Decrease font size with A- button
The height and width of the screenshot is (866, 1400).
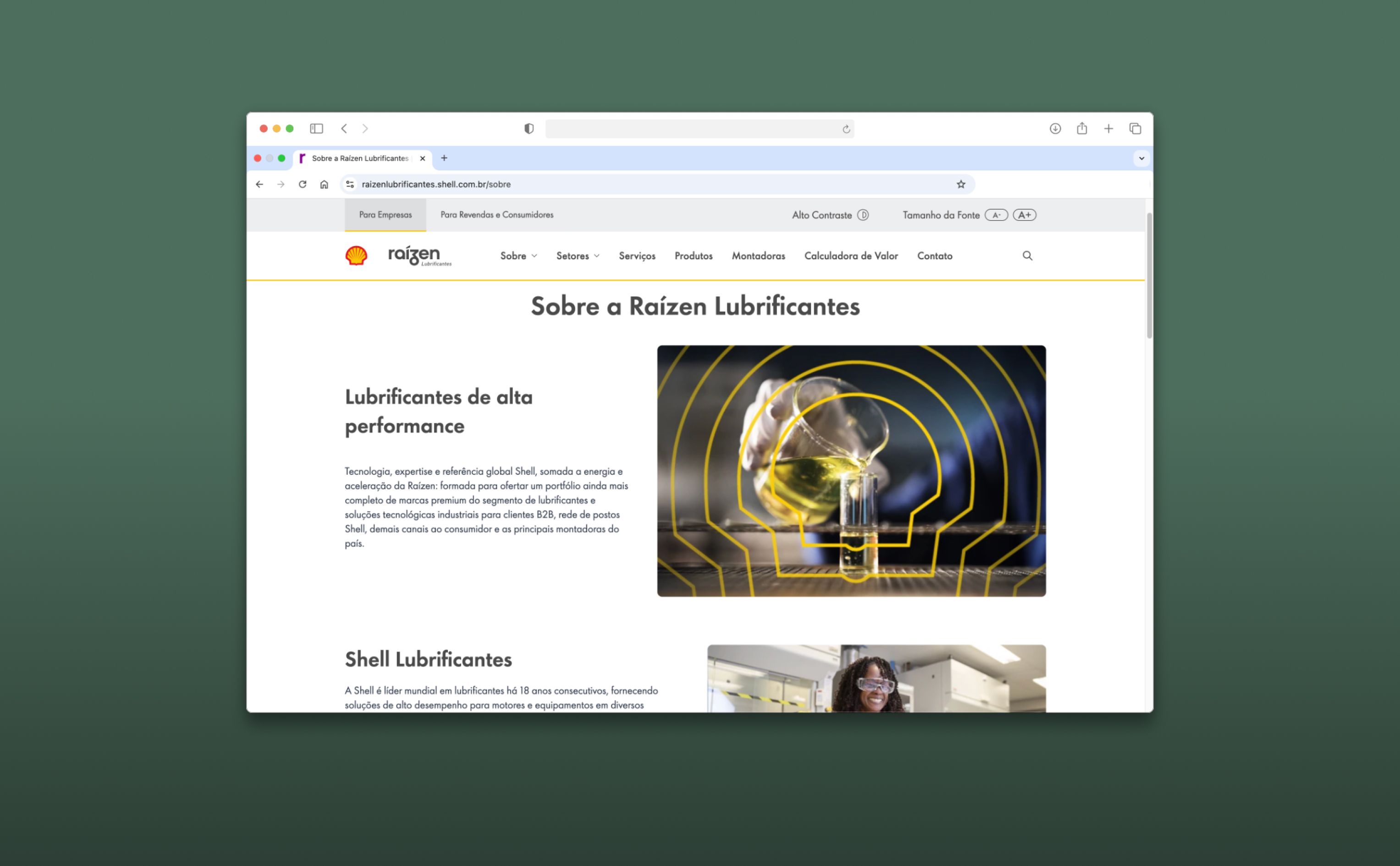point(996,215)
